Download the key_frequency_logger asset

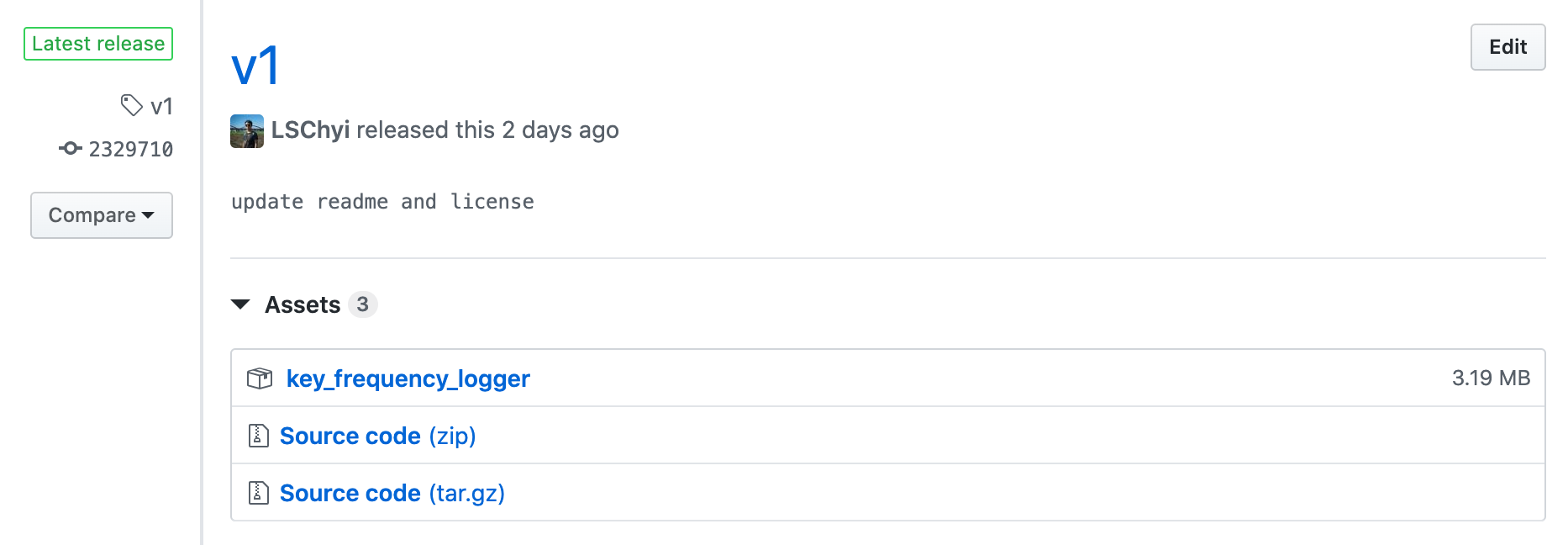408,378
